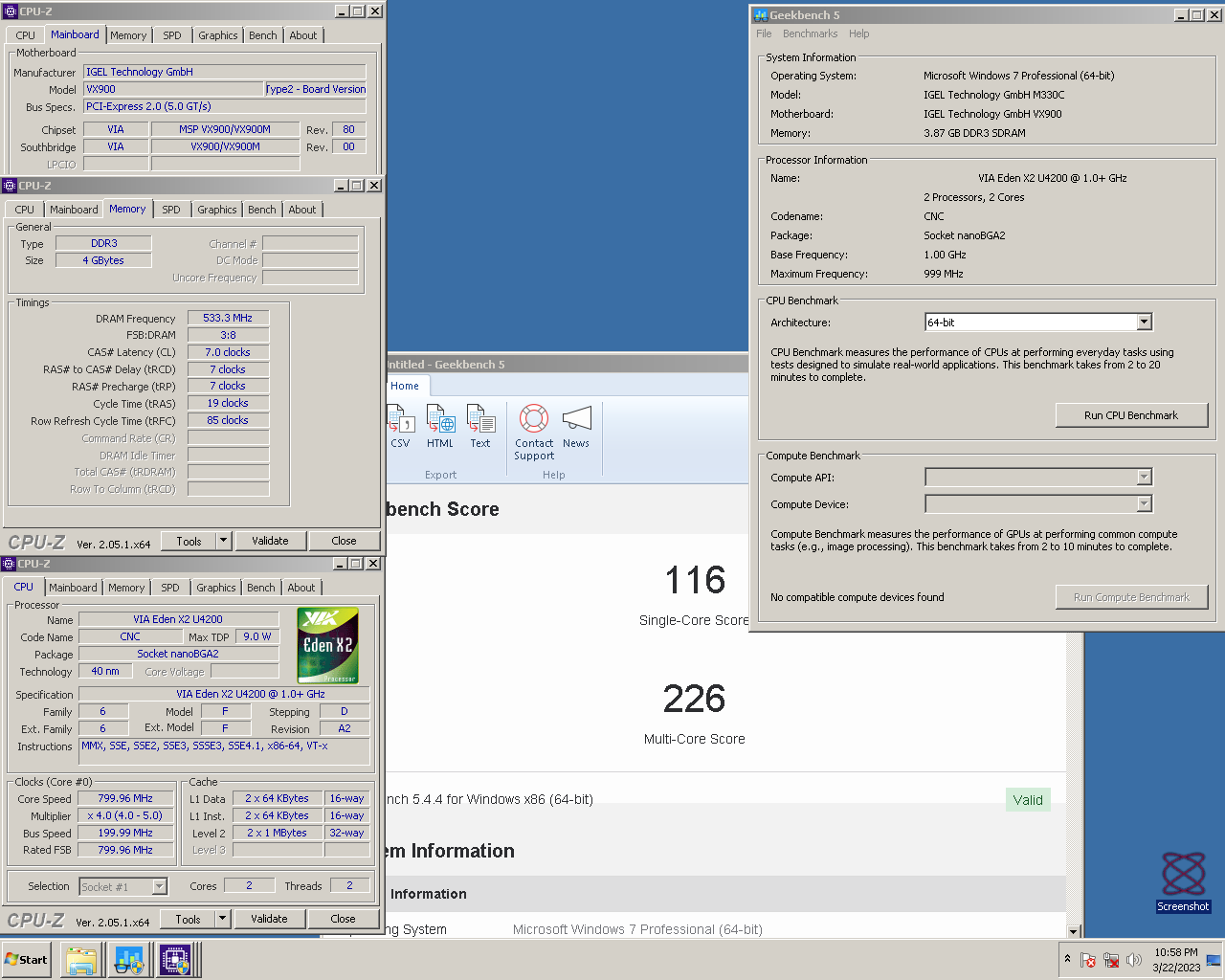Image resolution: width=1225 pixels, height=980 pixels.
Task: Click Multiplier x 4.0 value
Action: (125, 815)
